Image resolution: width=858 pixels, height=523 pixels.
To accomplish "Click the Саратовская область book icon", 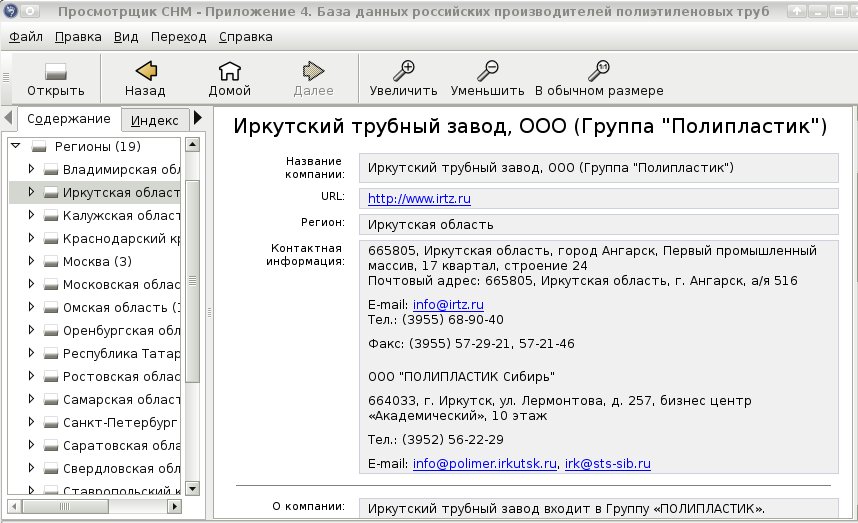I will 51,445.
